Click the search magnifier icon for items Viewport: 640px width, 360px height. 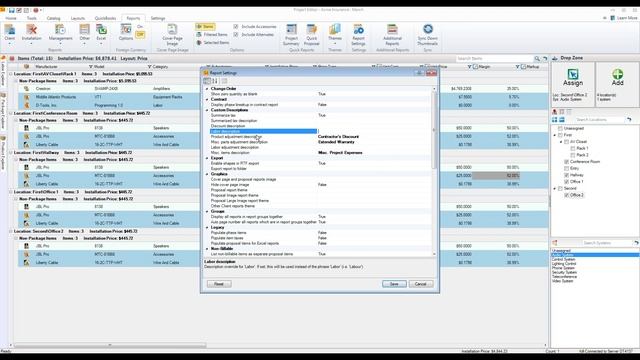point(537,59)
